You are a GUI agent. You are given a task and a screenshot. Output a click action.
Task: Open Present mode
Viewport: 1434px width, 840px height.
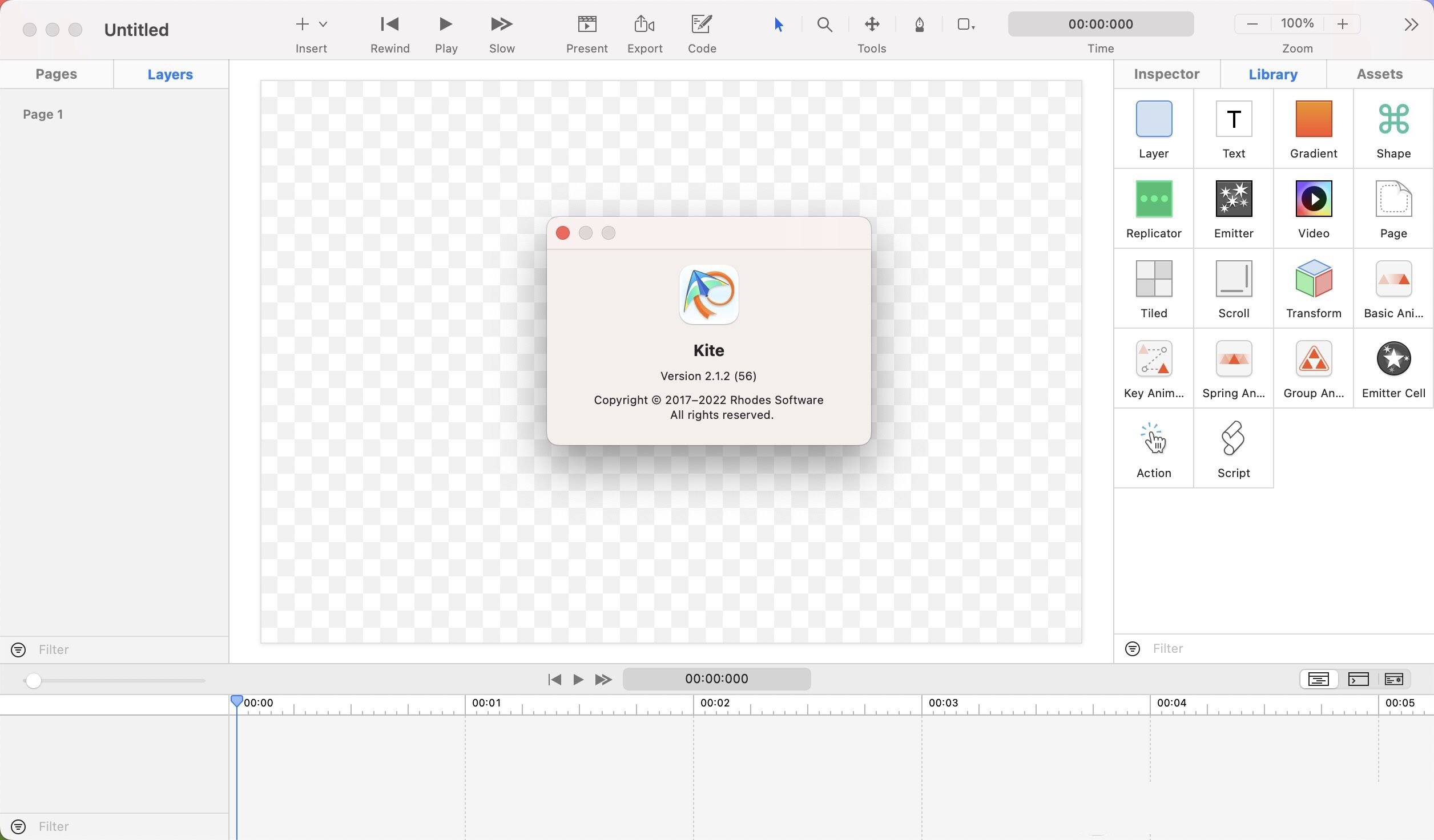587,24
